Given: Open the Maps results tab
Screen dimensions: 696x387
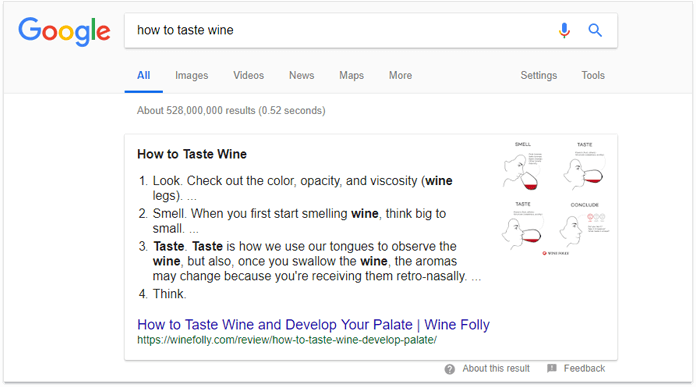Looking at the screenshot, I should [x=352, y=75].
